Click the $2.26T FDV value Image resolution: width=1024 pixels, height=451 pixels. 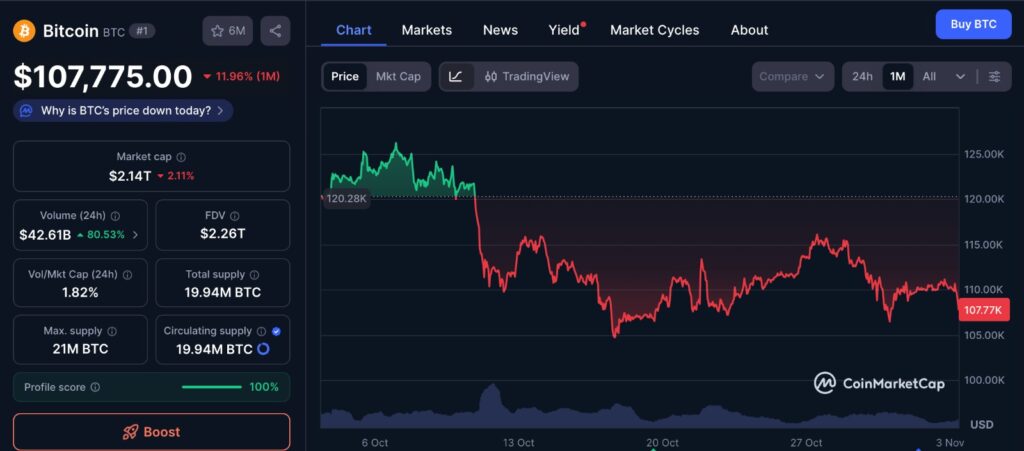tap(223, 234)
